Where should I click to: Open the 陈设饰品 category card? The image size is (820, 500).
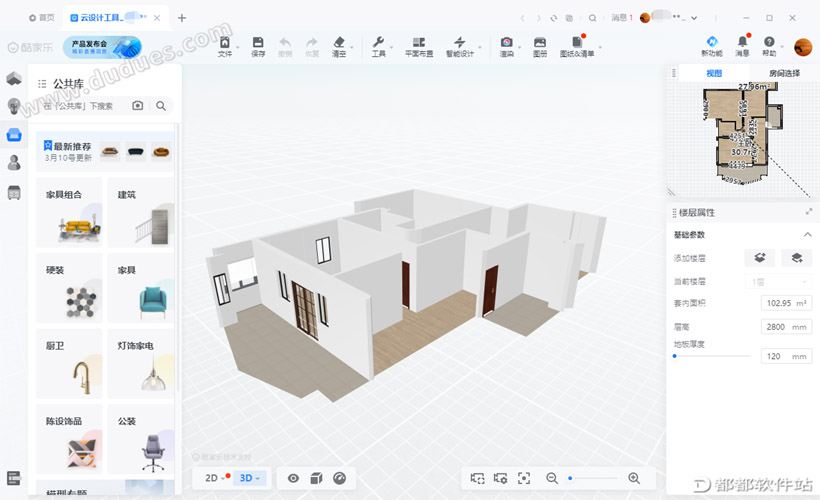pyautogui.click(x=69, y=439)
